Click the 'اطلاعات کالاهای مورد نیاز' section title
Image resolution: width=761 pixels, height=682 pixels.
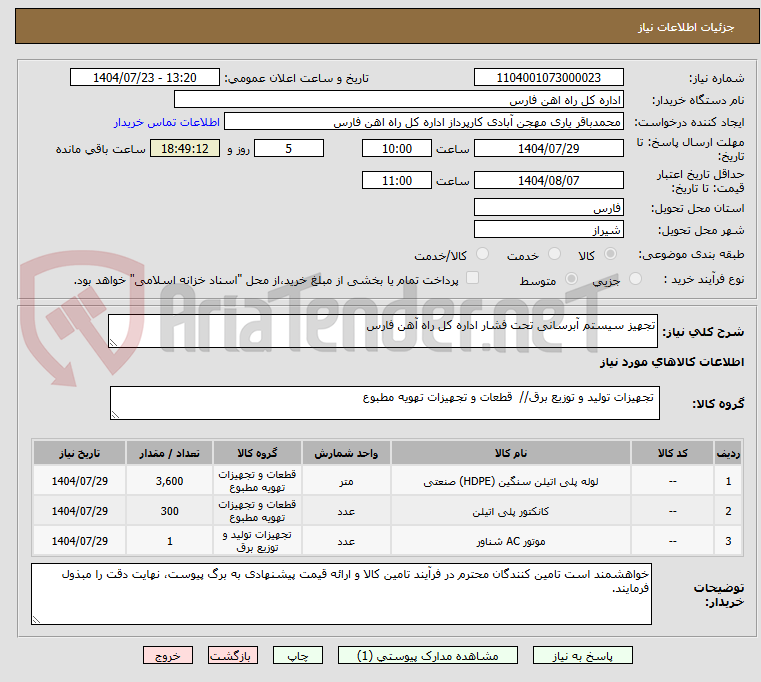(672, 362)
